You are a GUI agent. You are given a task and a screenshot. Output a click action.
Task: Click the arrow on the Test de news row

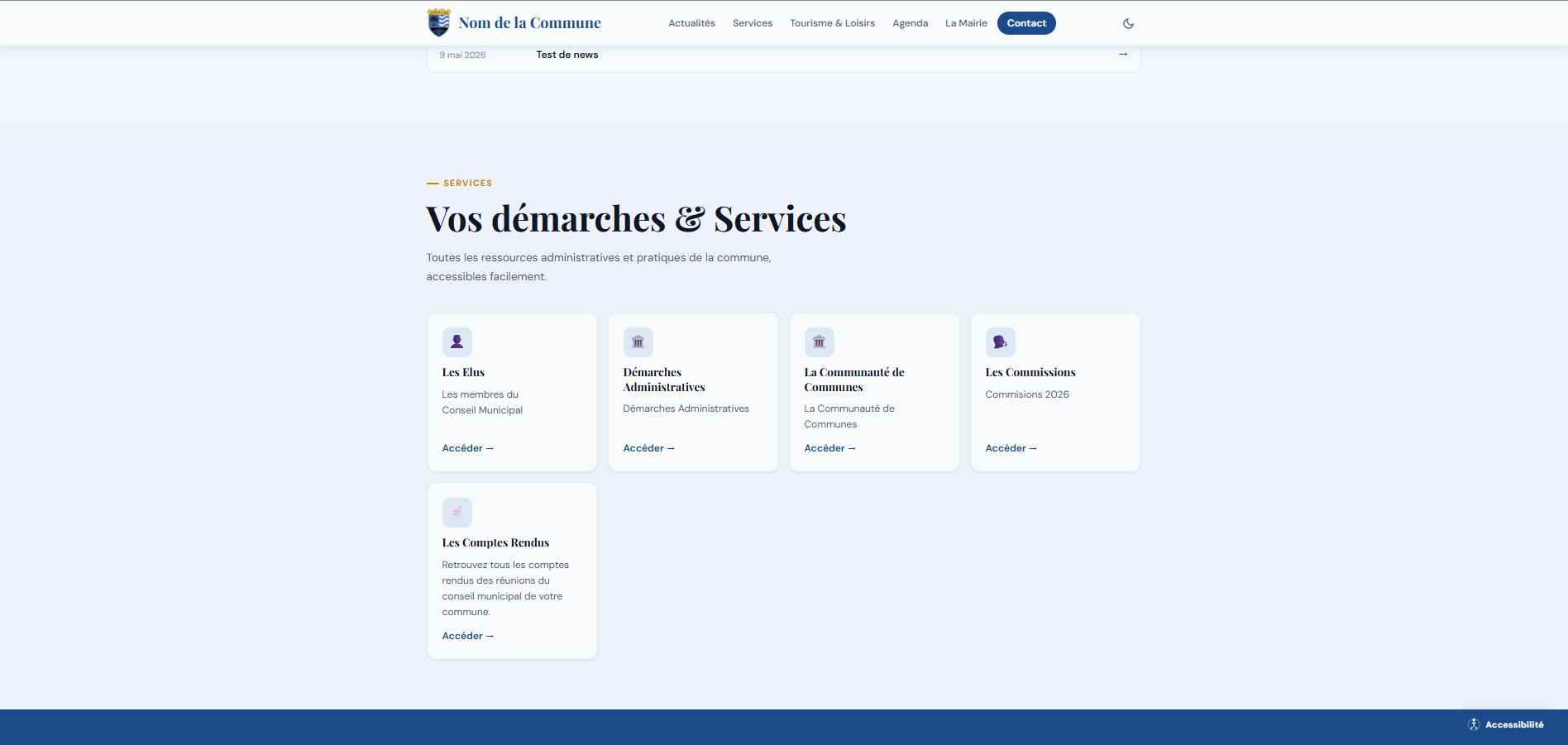click(1123, 55)
